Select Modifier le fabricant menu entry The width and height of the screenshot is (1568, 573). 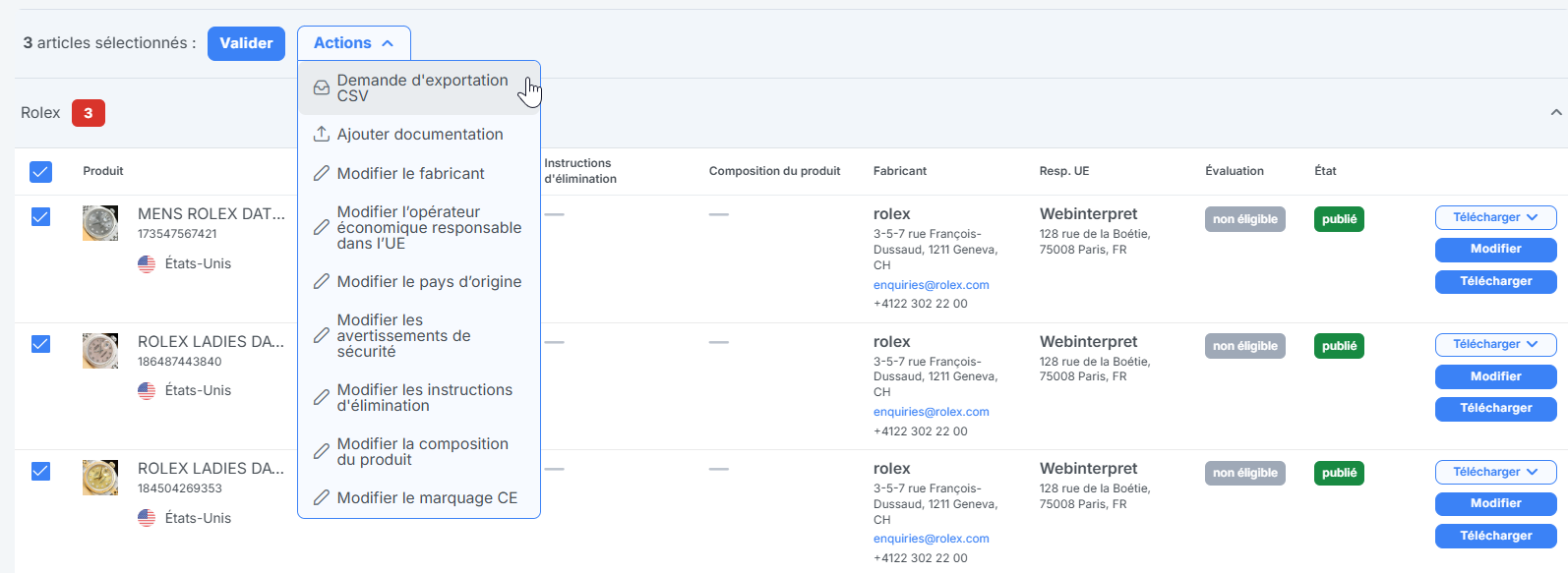(x=419, y=173)
